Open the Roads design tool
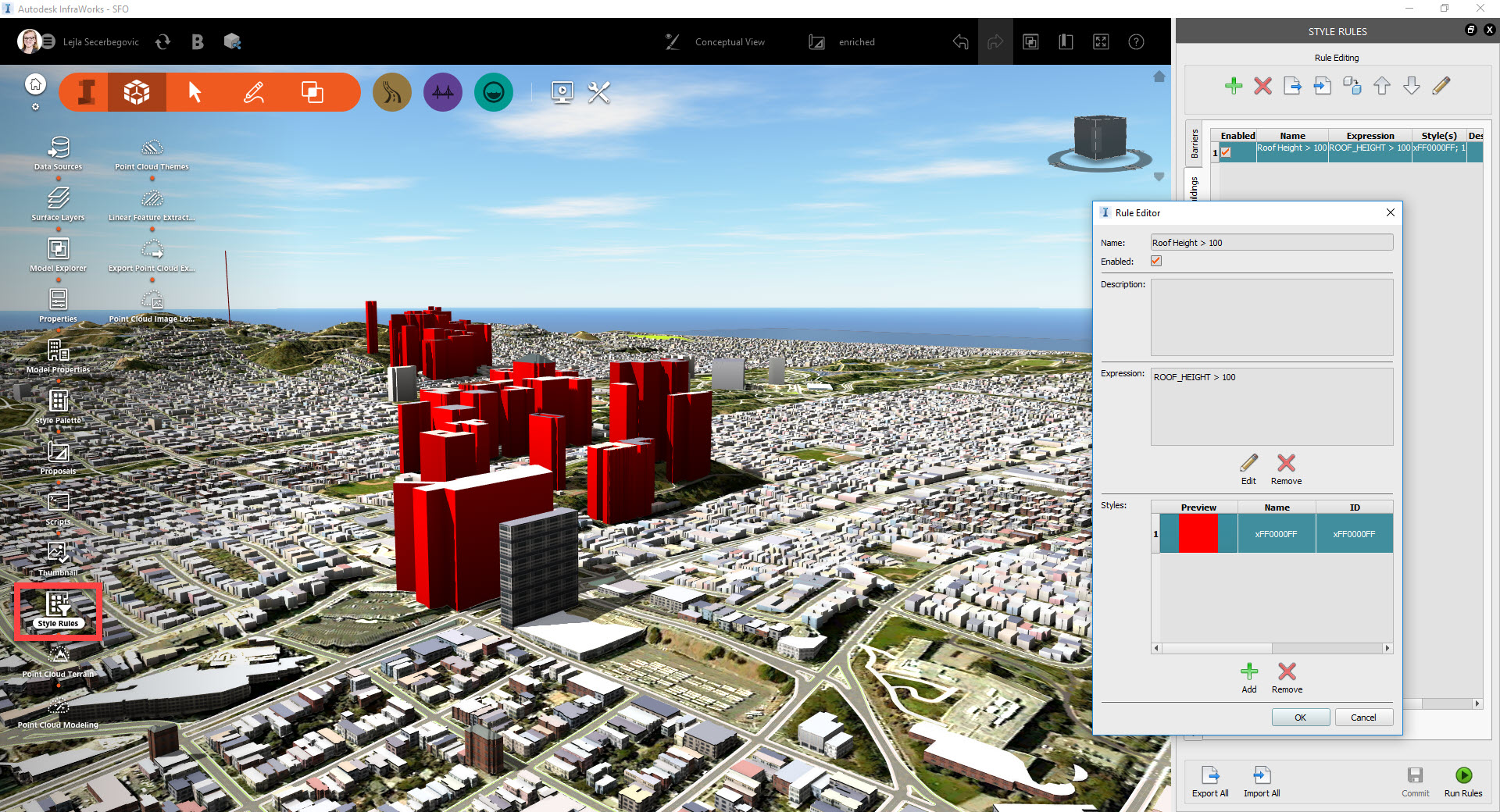The width and height of the screenshot is (1500, 812). pyautogui.click(x=391, y=91)
